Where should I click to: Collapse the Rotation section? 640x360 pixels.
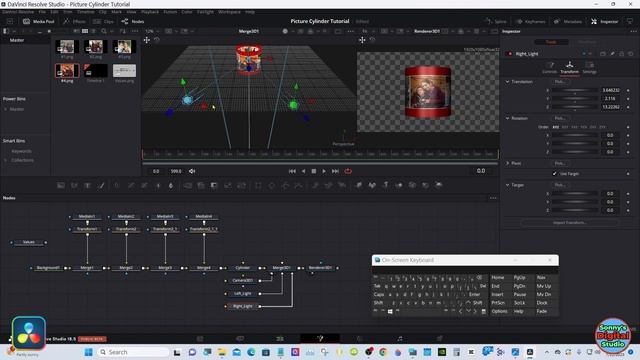(x=507, y=118)
